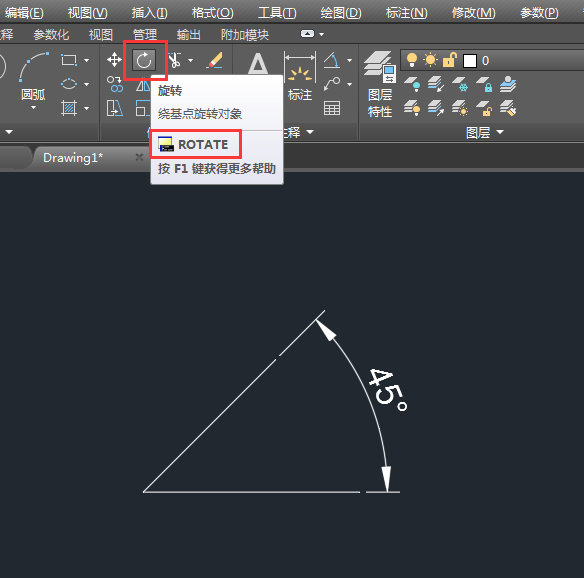Open the Trim tool dropdown arrow
Image resolution: width=584 pixels, height=578 pixels.
pyautogui.click(x=191, y=60)
